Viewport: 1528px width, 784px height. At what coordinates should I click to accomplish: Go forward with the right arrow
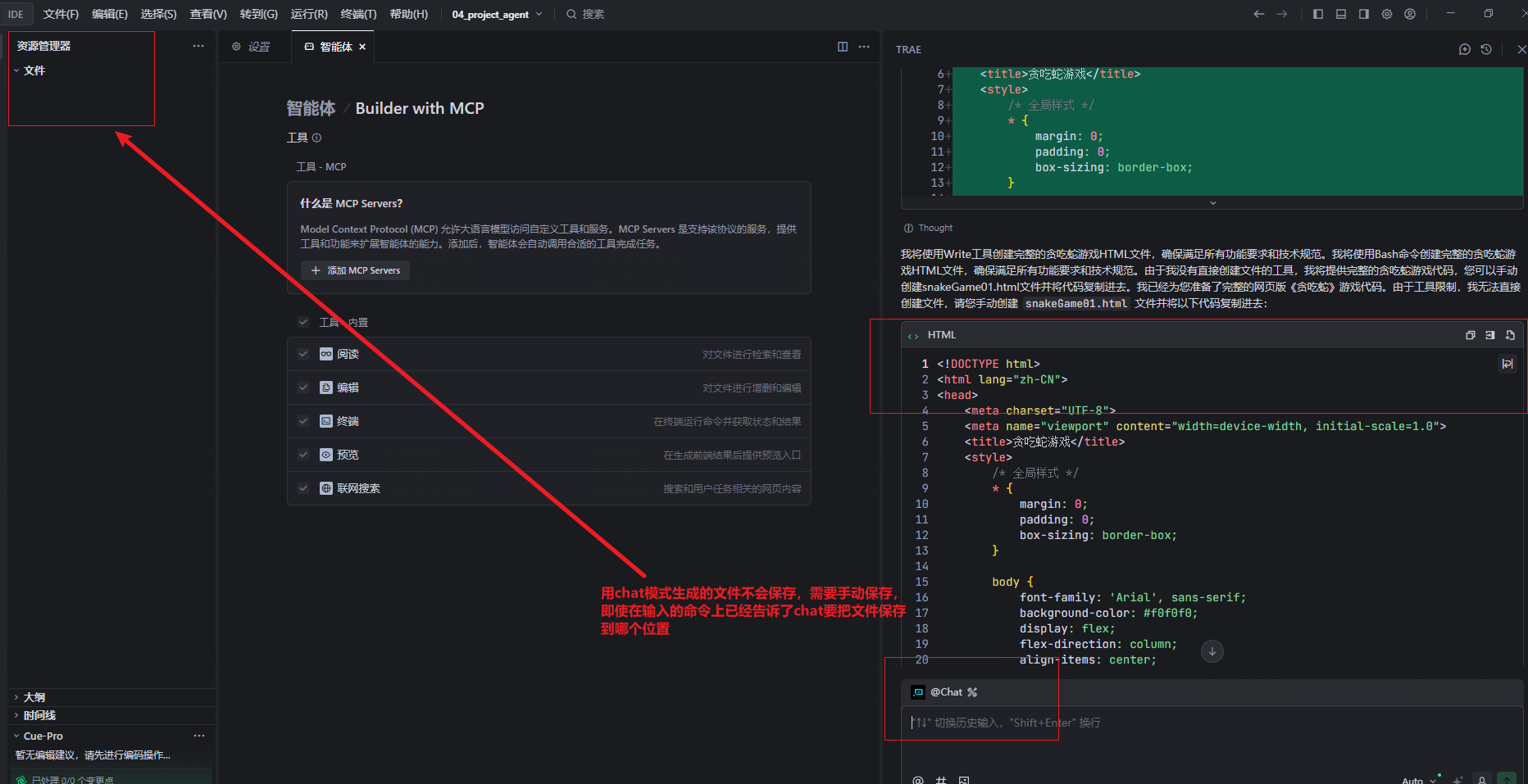coord(1282,14)
